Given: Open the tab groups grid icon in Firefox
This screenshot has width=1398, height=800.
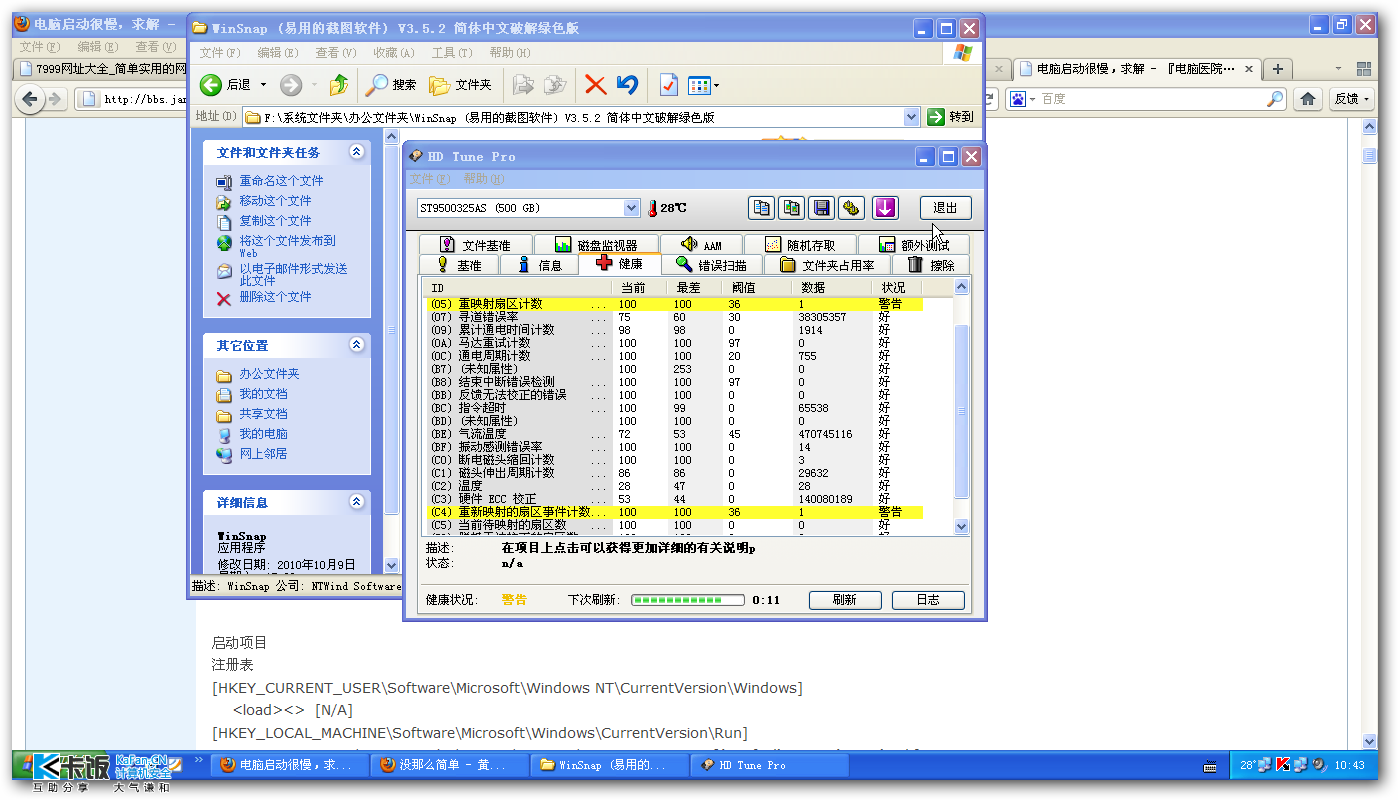Looking at the screenshot, I should coord(1366,69).
